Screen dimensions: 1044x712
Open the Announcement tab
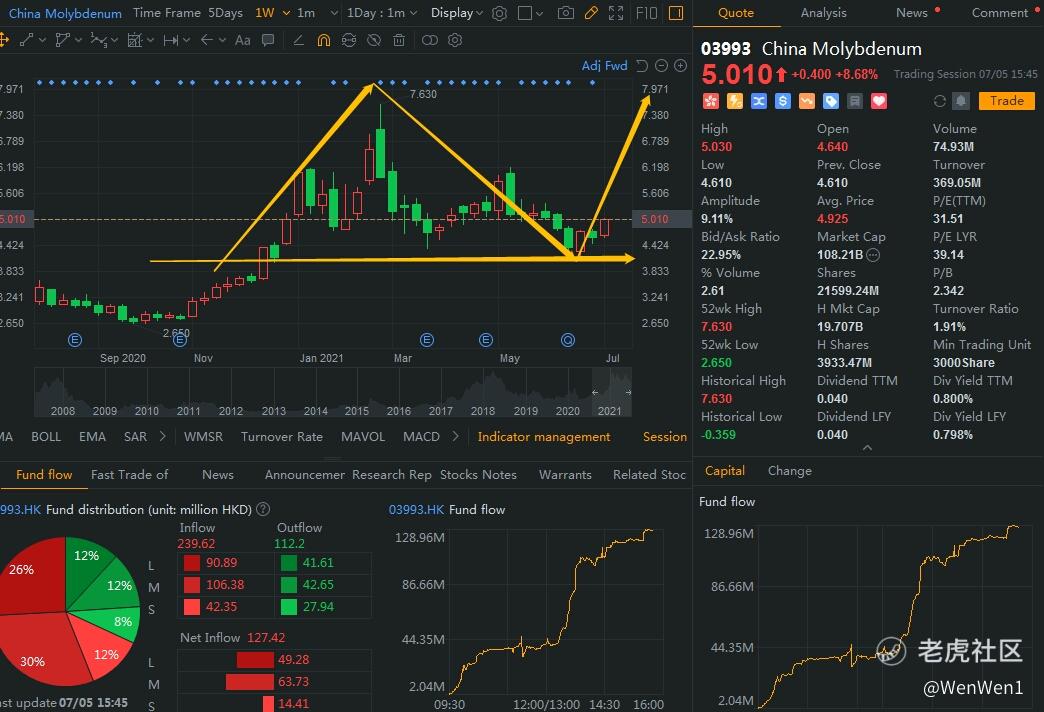click(x=304, y=474)
